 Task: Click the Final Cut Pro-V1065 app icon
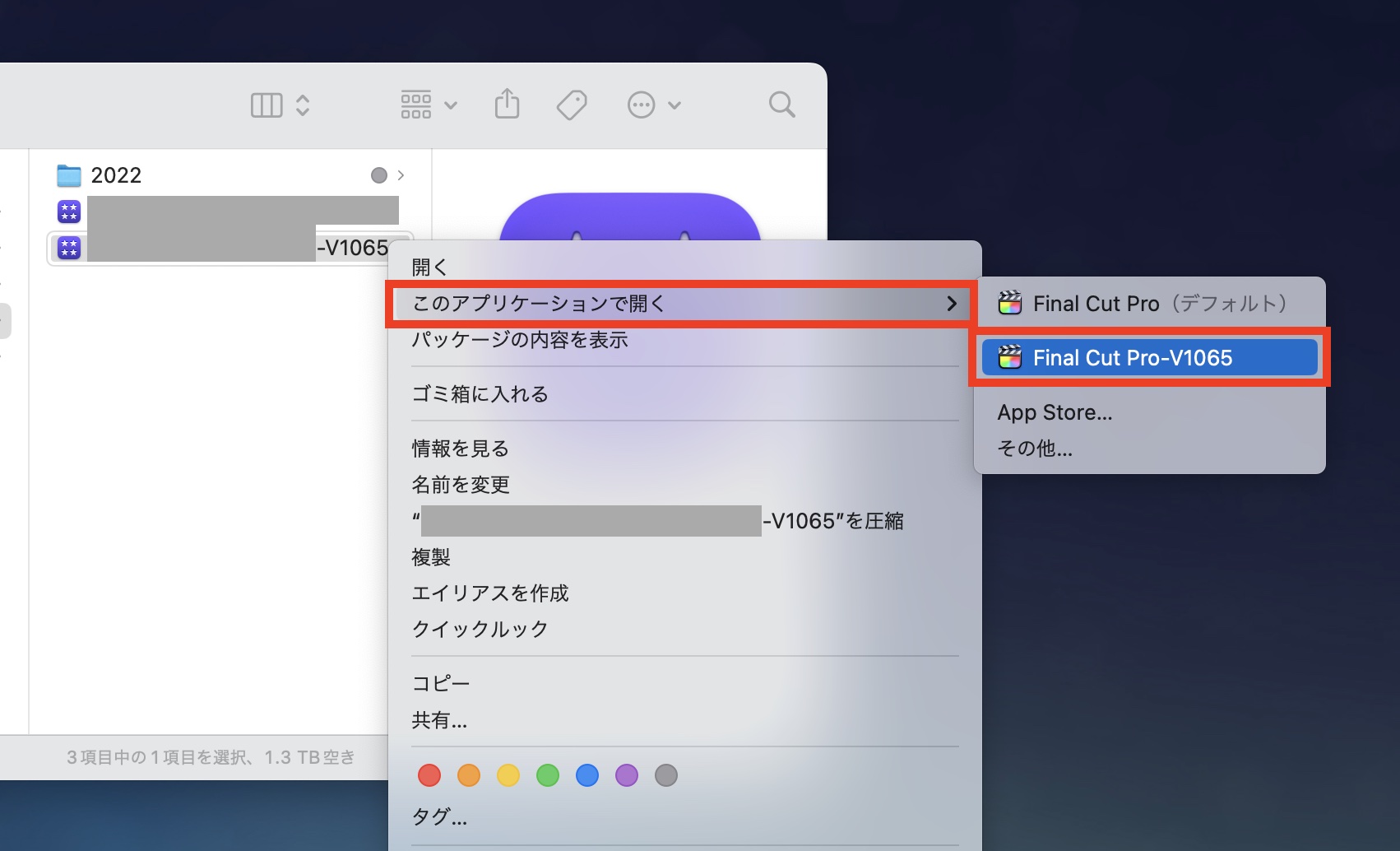click(x=1010, y=358)
